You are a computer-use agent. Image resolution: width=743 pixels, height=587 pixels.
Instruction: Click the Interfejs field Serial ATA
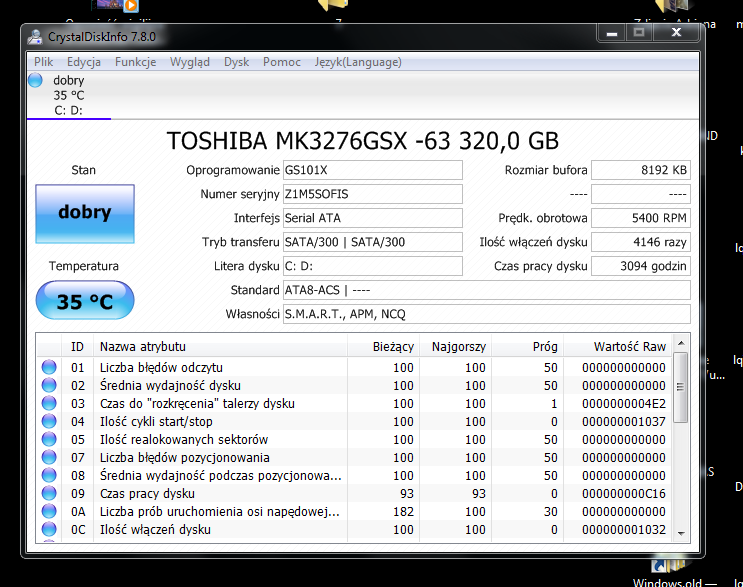pos(372,218)
